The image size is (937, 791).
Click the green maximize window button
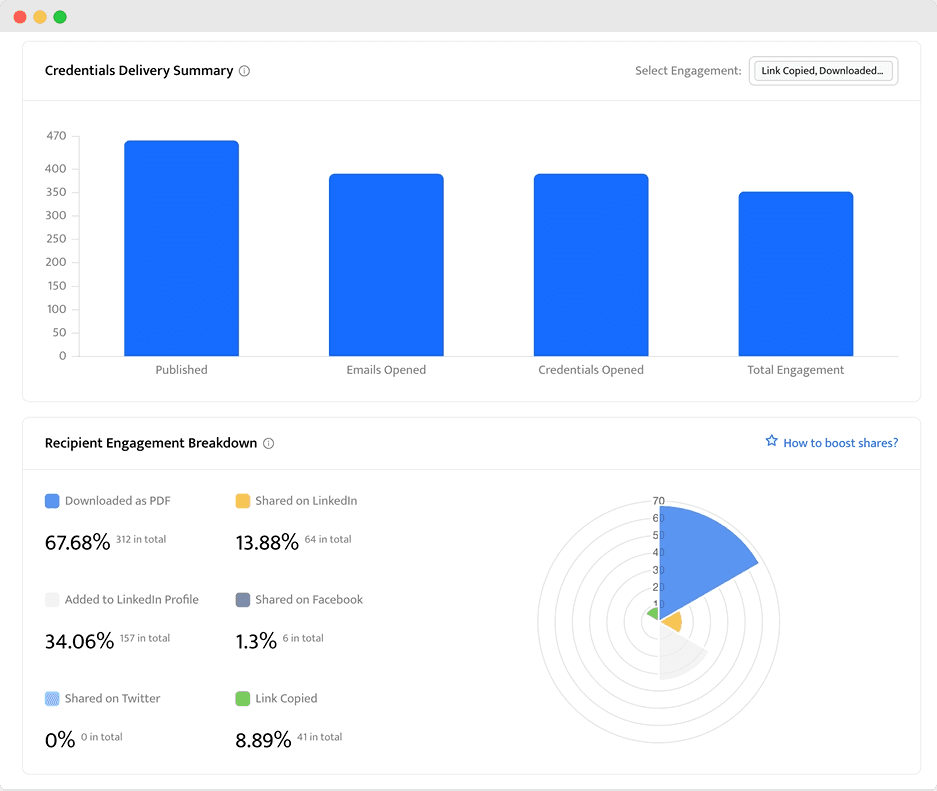[60, 17]
